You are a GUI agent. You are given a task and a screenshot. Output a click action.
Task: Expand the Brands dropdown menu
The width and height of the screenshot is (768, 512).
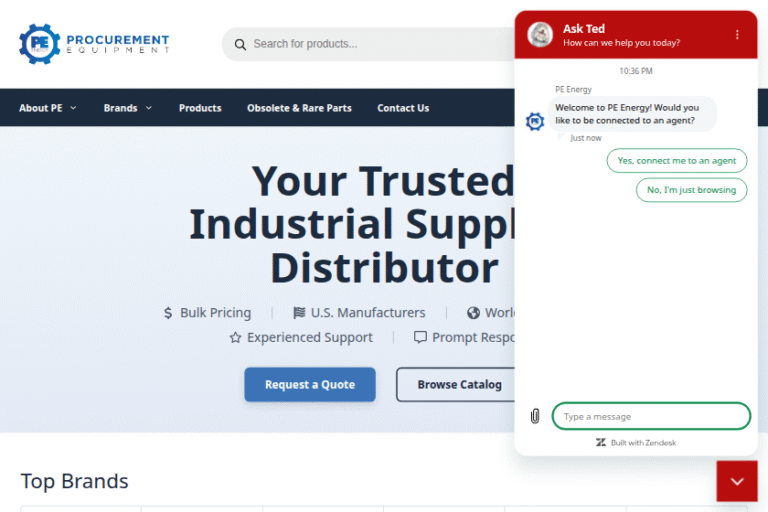[x=128, y=108]
